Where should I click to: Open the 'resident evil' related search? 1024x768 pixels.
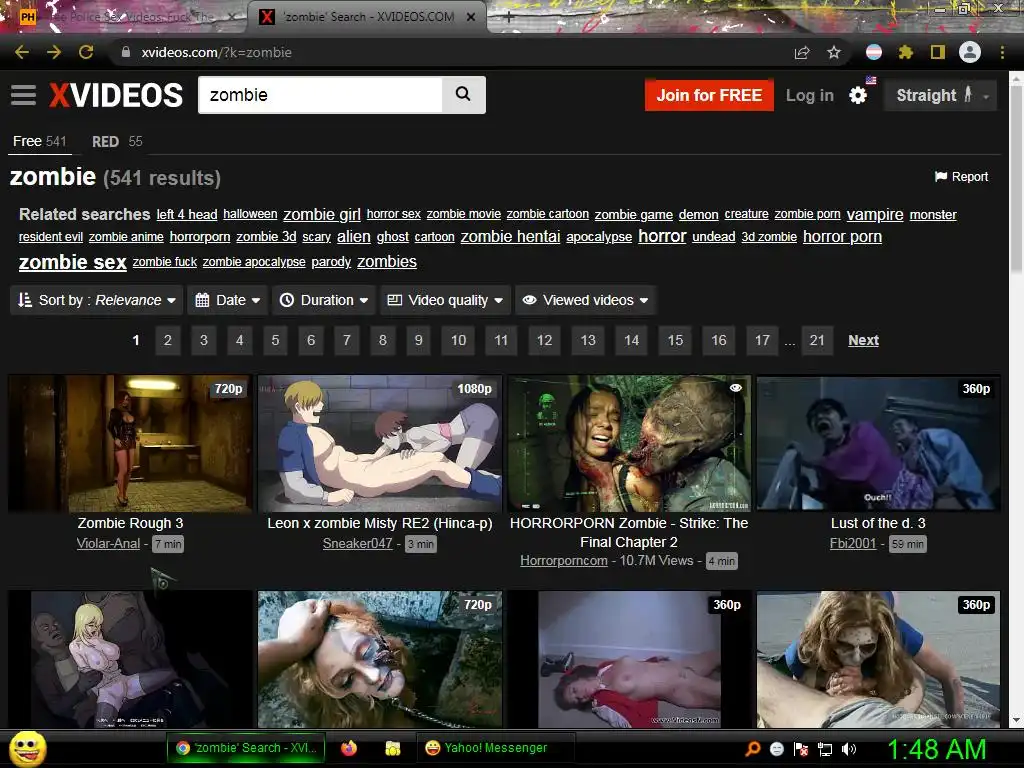51,236
